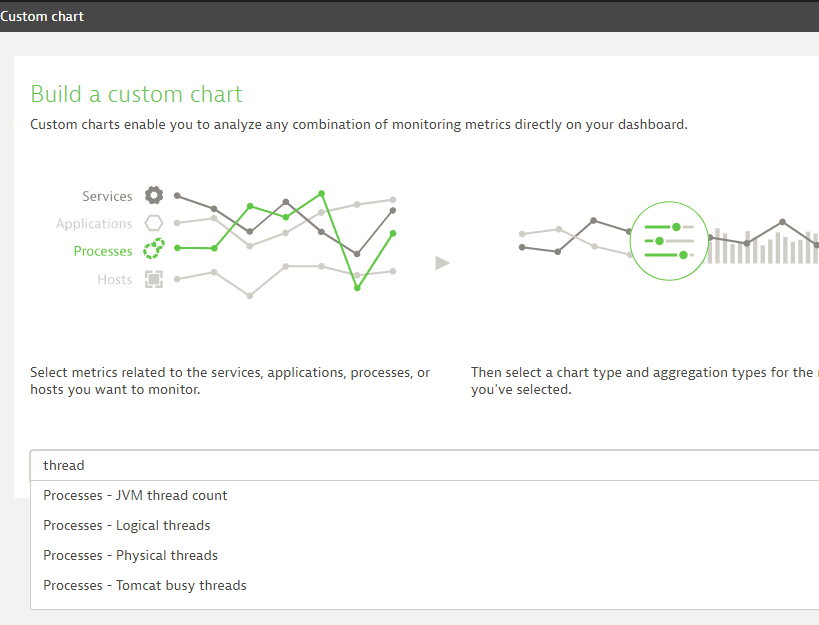Click the Services gear icon

pyautogui.click(x=153, y=196)
